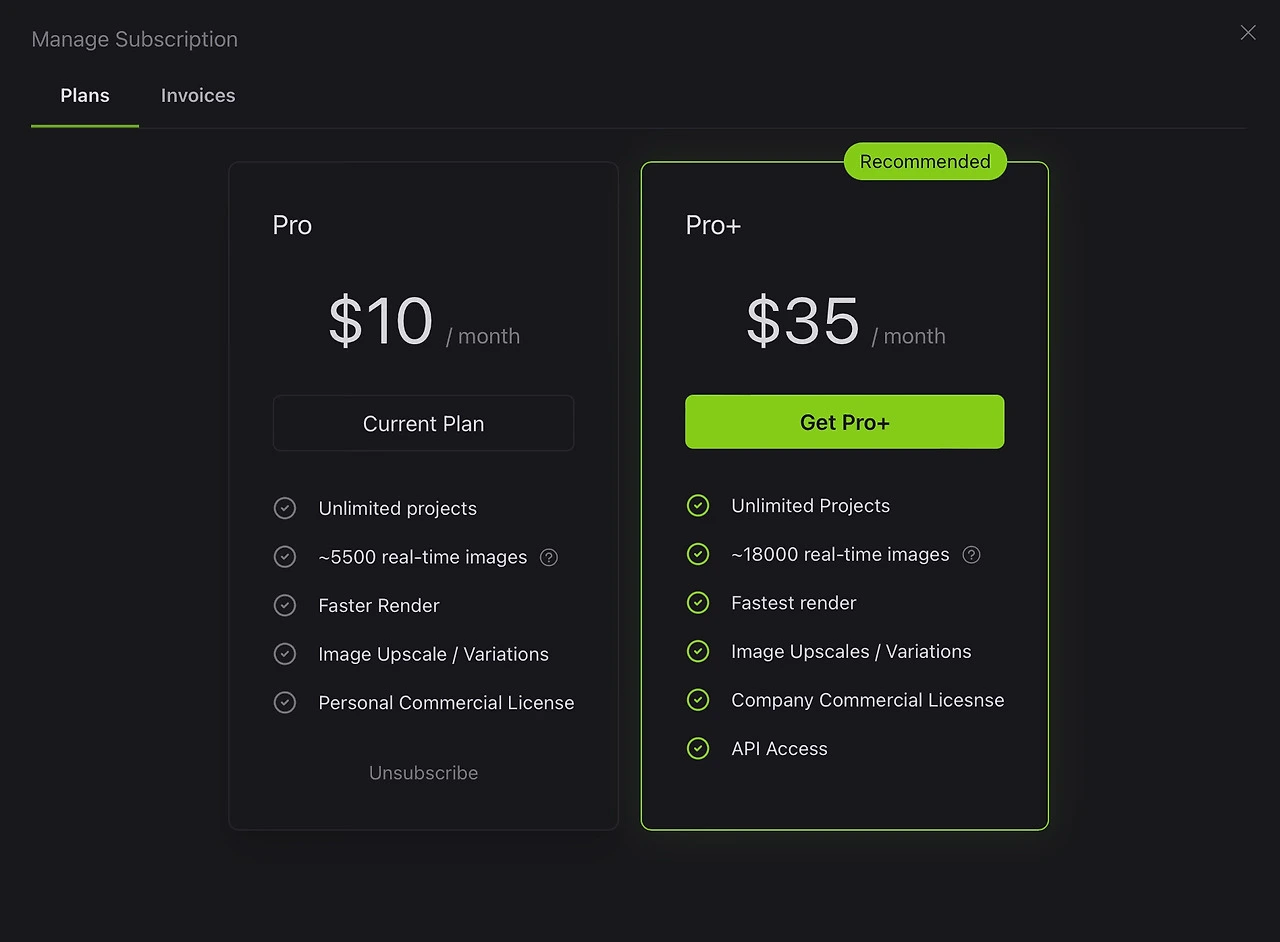The image size is (1280, 942).
Task: Close the Manage Subscription dialog
Action: (x=1248, y=33)
